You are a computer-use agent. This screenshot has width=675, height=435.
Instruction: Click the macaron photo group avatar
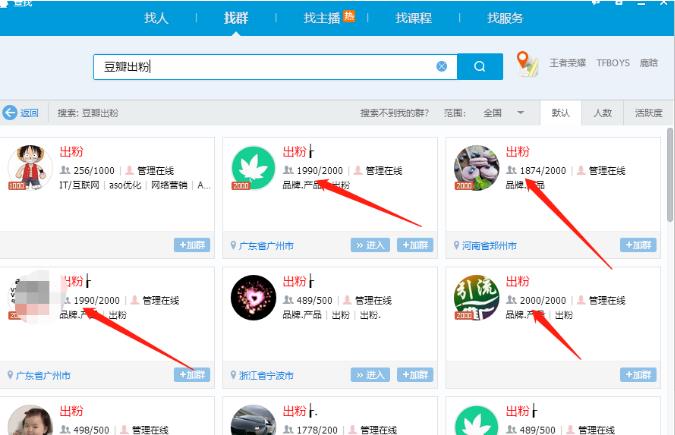tap(476, 167)
